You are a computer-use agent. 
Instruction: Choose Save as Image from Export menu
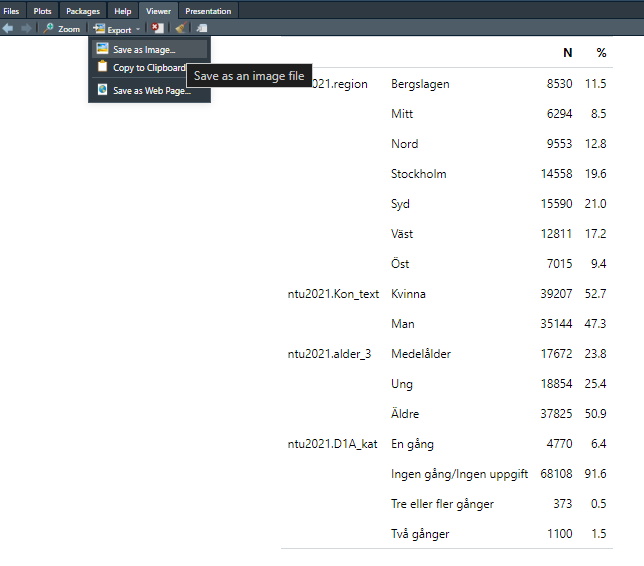pos(143,49)
